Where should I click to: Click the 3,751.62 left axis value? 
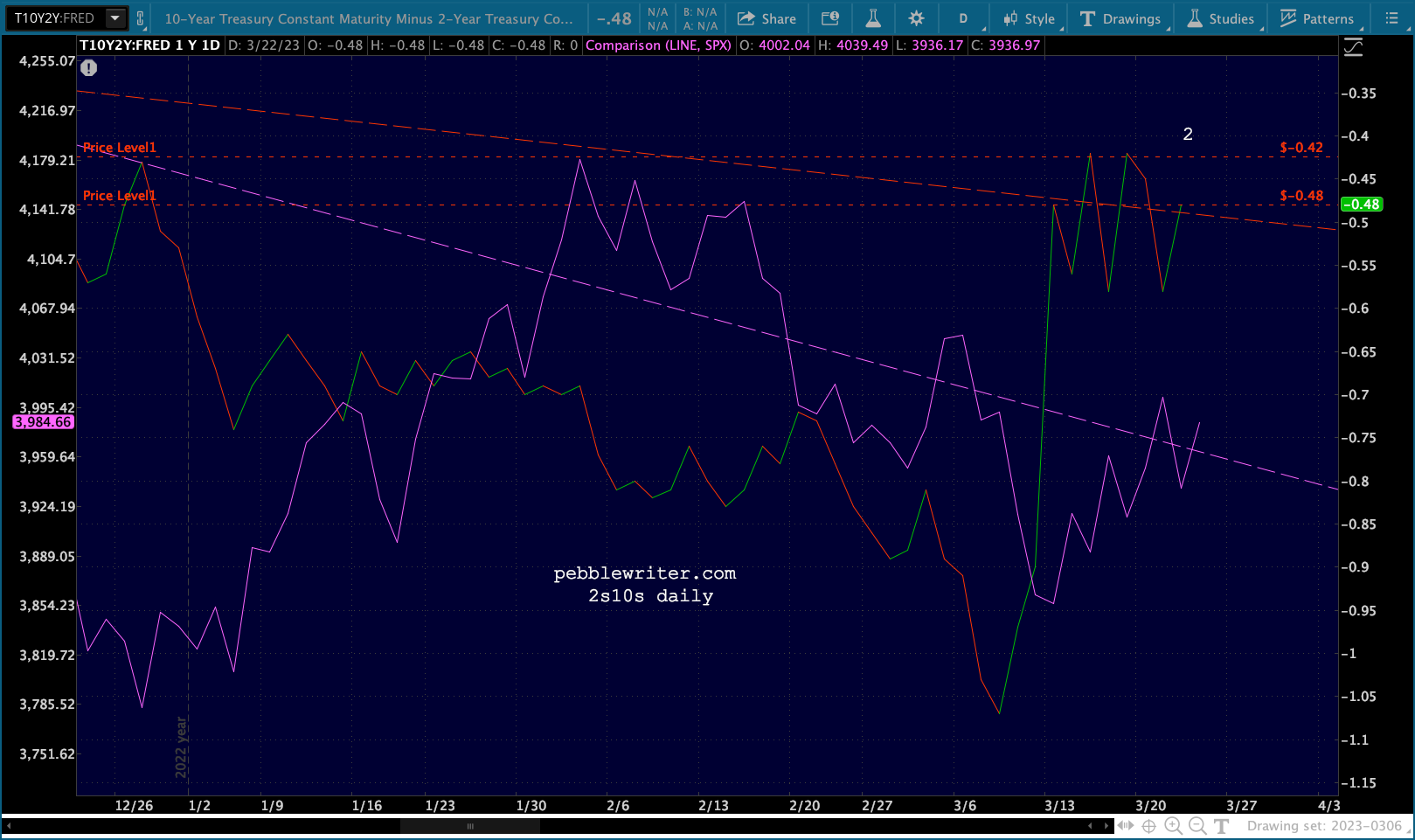click(x=47, y=754)
